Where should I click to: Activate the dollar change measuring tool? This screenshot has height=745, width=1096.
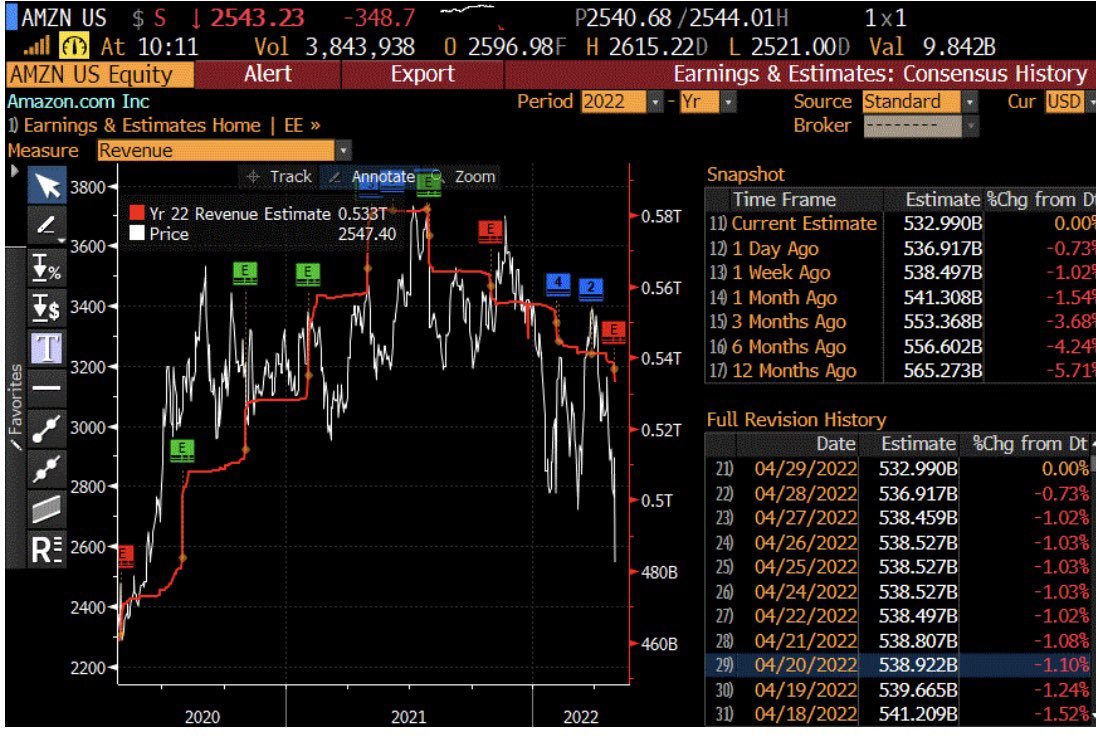pos(47,308)
